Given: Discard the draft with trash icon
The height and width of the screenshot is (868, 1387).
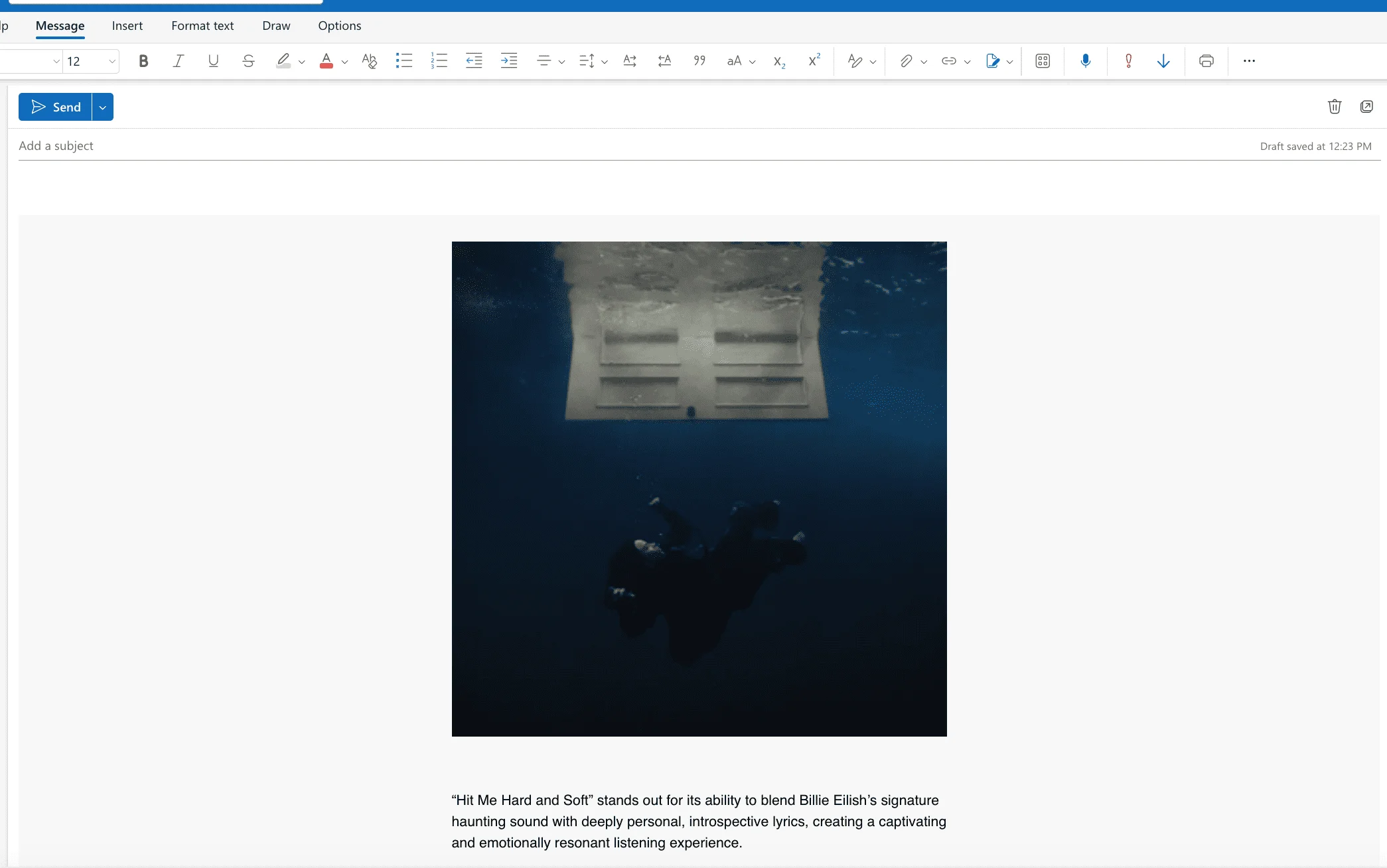Looking at the screenshot, I should tap(1335, 106).
